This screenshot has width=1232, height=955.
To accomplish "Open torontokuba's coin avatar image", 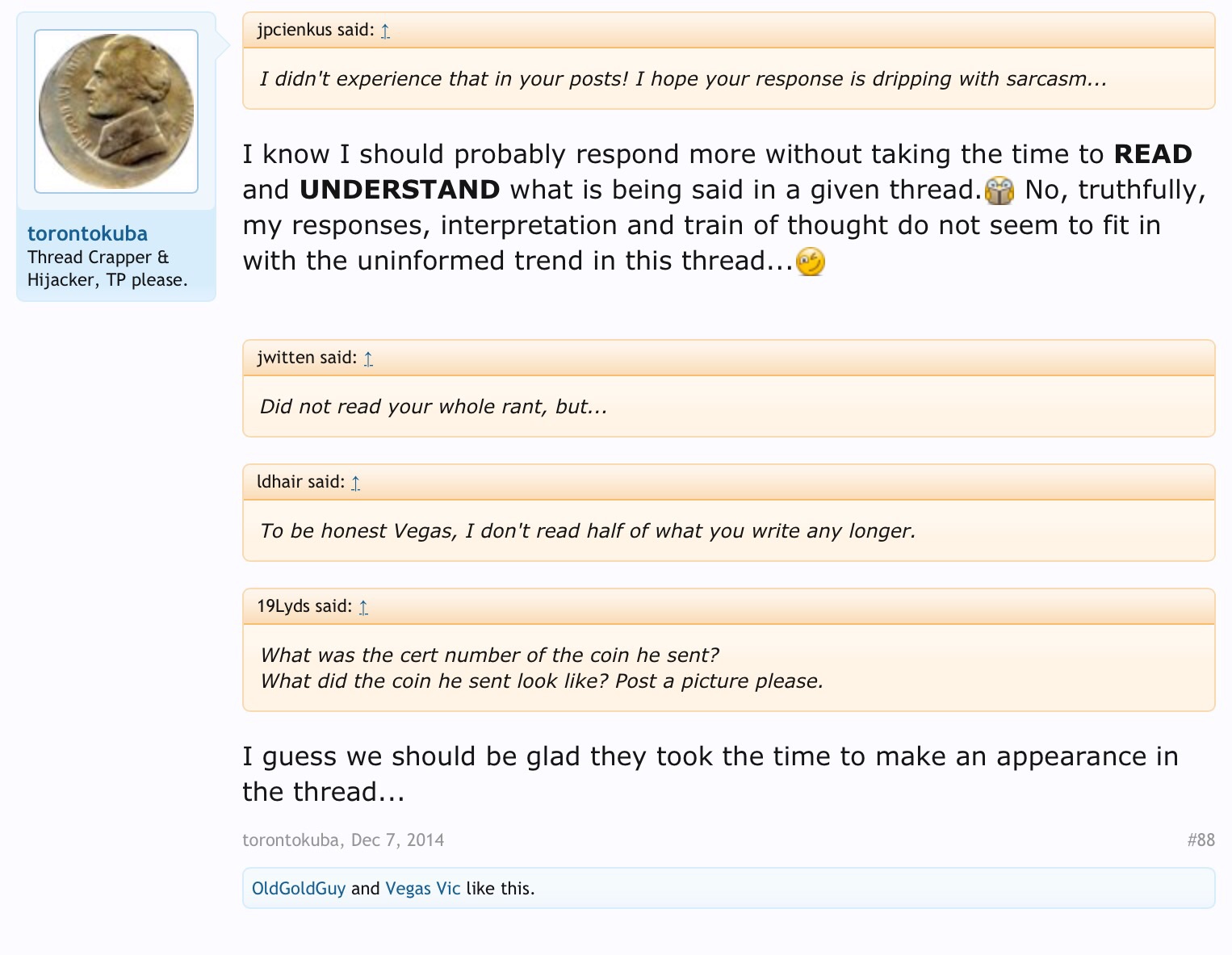I will tap(116, 111).
